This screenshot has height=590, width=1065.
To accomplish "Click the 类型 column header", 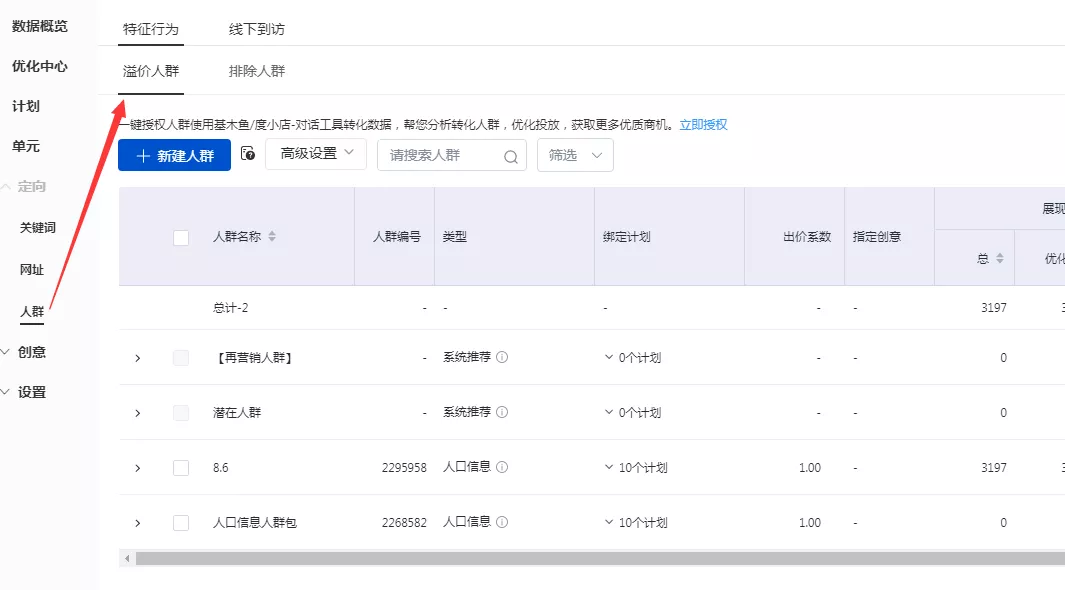I will point(454,236).
